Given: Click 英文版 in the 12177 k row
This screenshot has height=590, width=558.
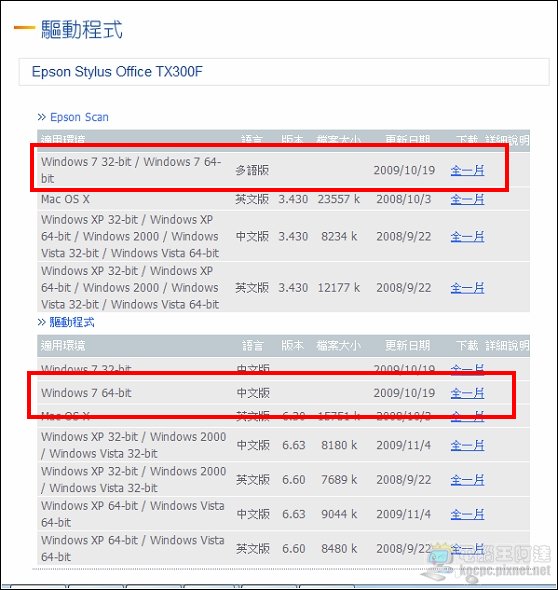Looking at the screenshot, I should [252, 288].
